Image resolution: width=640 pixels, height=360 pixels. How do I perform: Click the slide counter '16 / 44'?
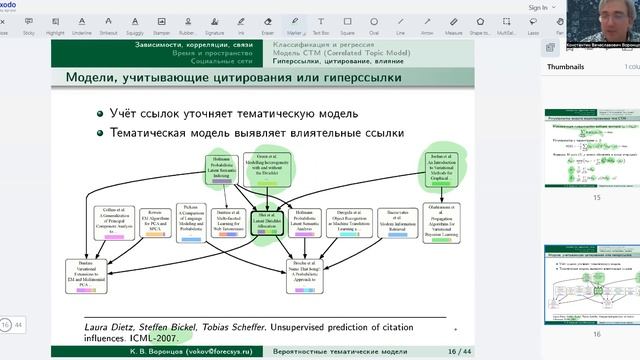[x=459, y=351]
